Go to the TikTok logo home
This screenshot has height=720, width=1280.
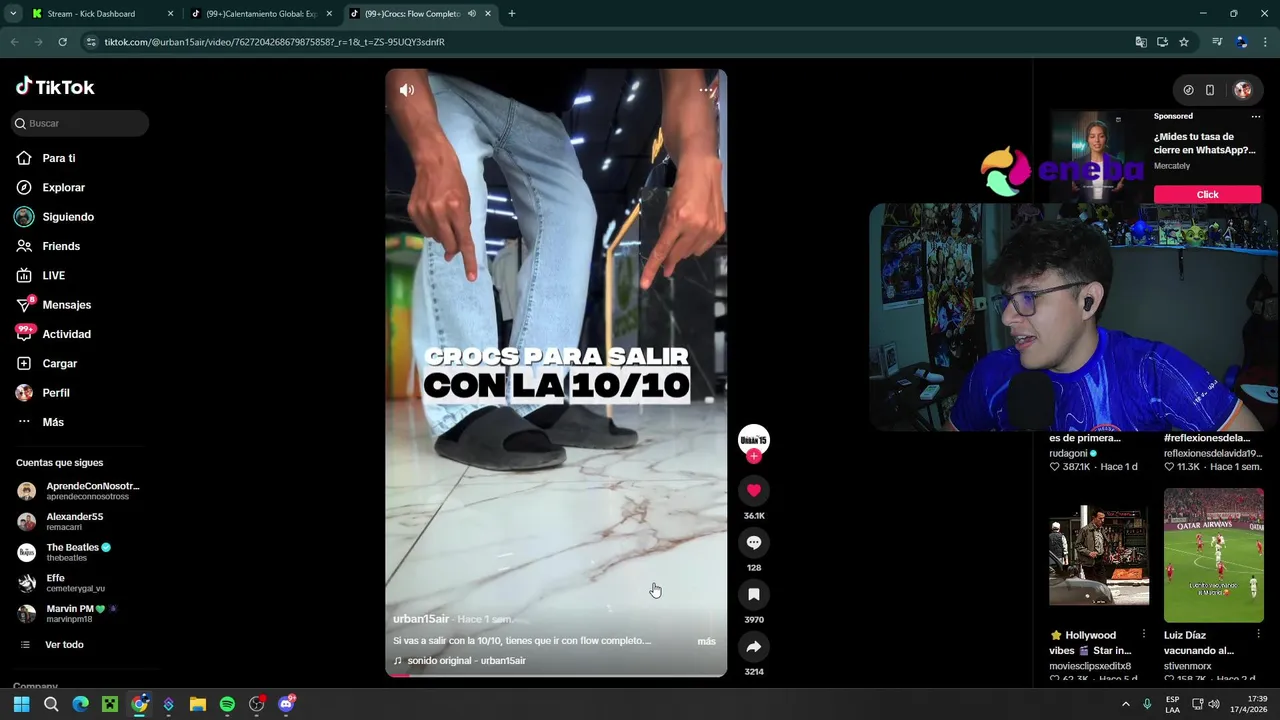[55, 87]
